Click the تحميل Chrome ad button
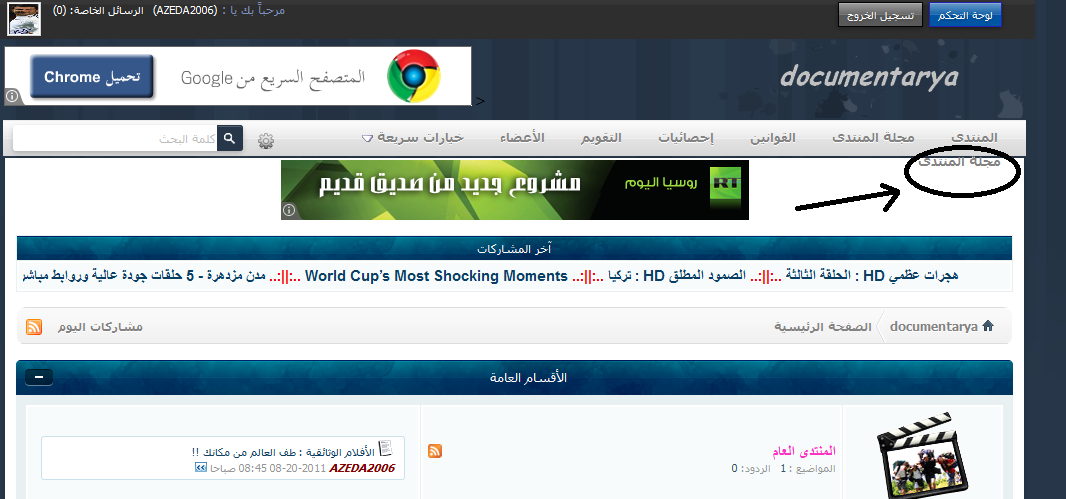This screenshot has height=499, width=1066. 92,77
